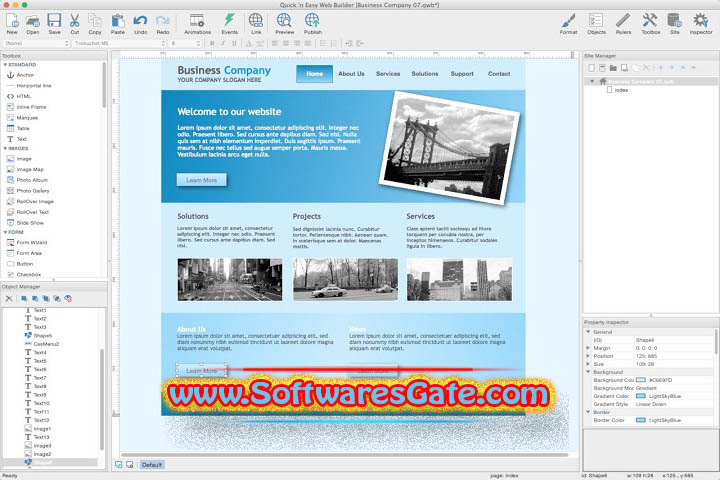The image size is (720, 480).
Task: Click the Home menu item on the page
Action: tap(314, 74)
